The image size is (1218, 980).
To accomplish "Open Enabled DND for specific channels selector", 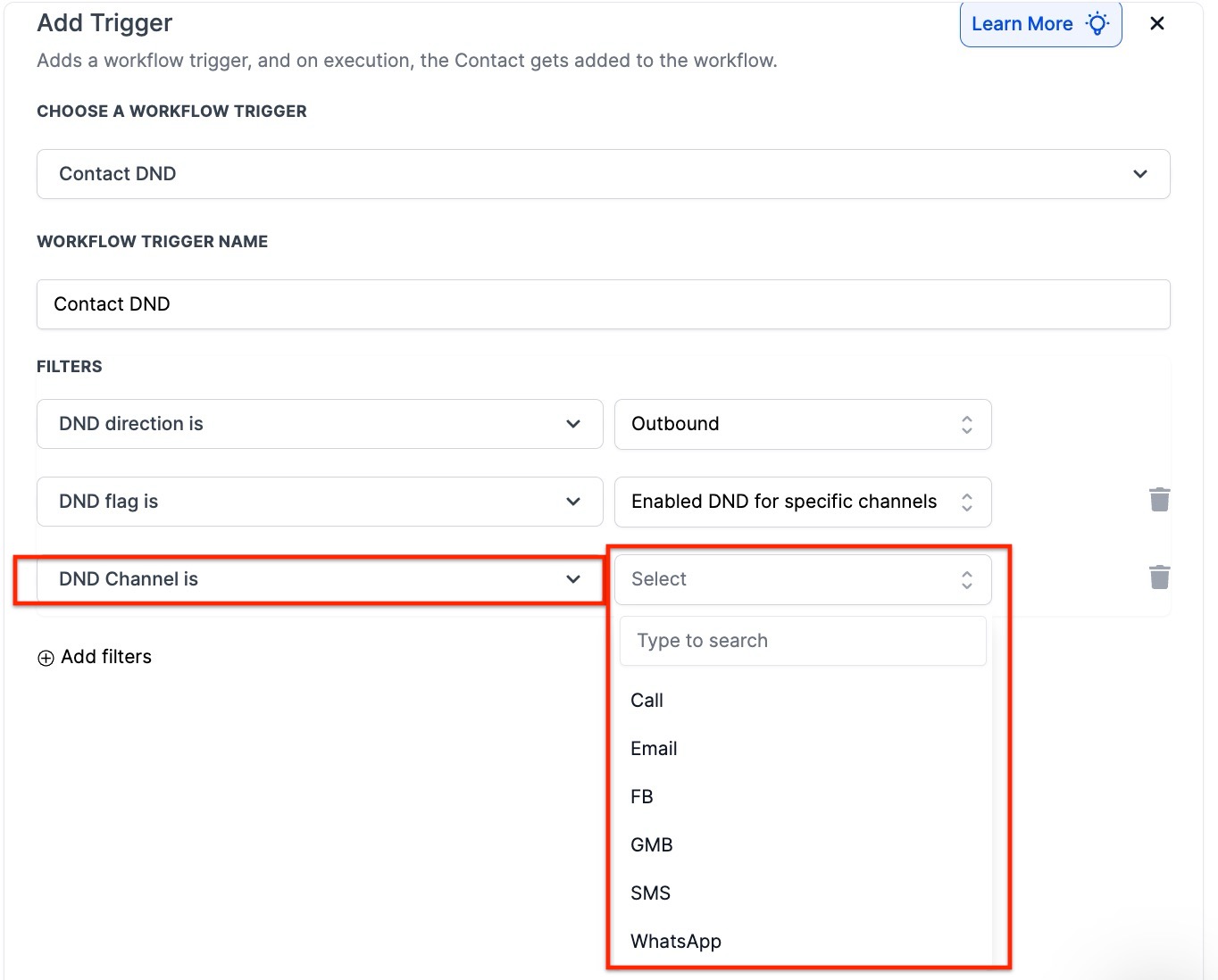I will tap(802, 502).
